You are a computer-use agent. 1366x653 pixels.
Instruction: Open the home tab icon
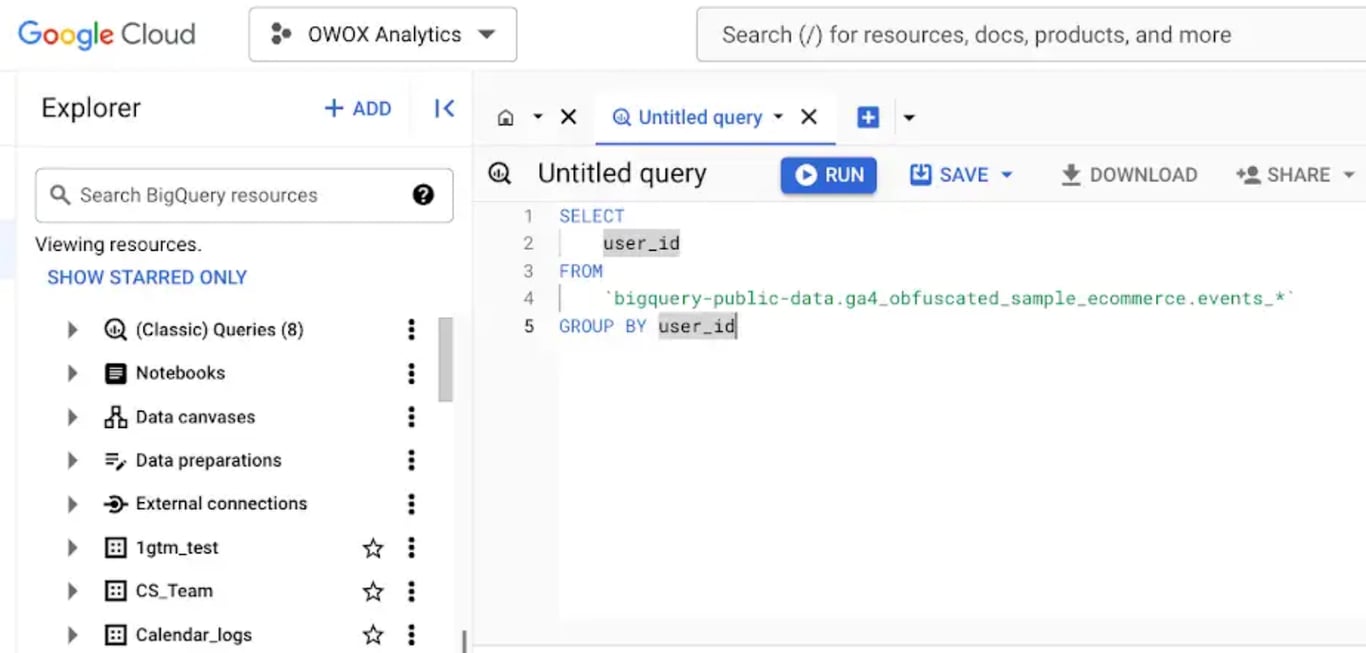pos(506,118)
